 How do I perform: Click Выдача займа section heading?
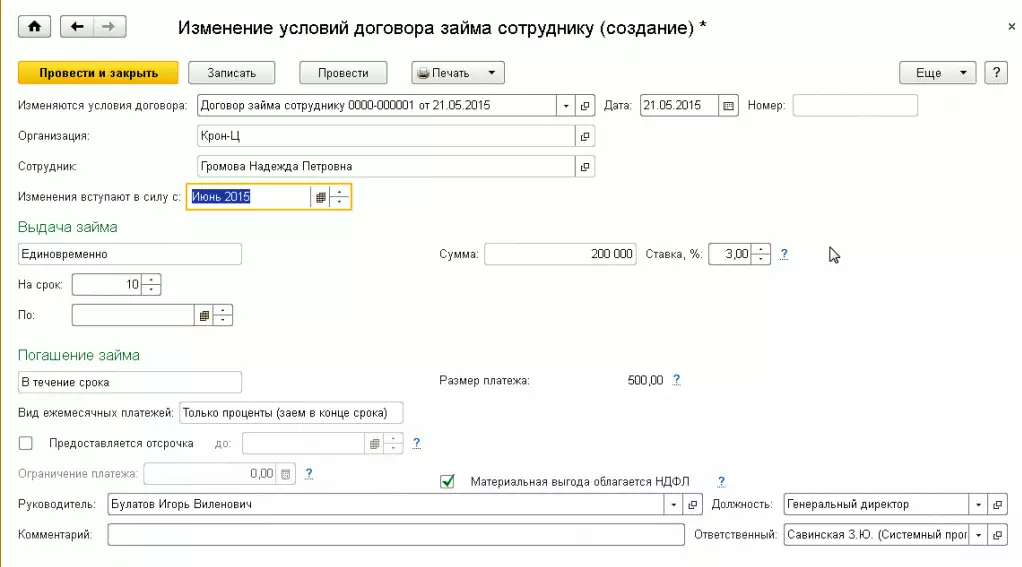(x=68, y=227)
